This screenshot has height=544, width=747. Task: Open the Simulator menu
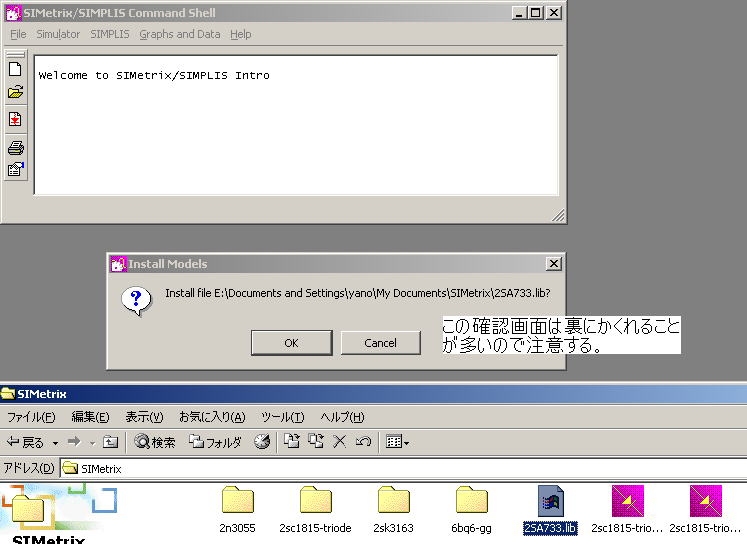[58, 34]
